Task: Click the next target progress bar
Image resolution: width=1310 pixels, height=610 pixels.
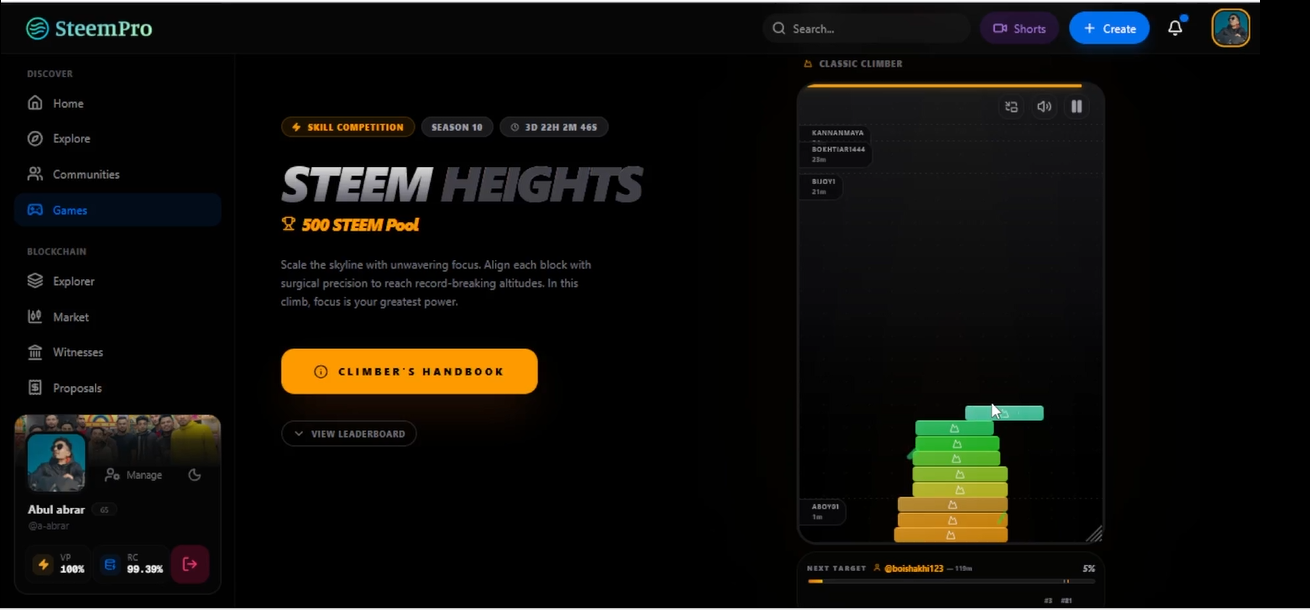Action: pos(951,581)
